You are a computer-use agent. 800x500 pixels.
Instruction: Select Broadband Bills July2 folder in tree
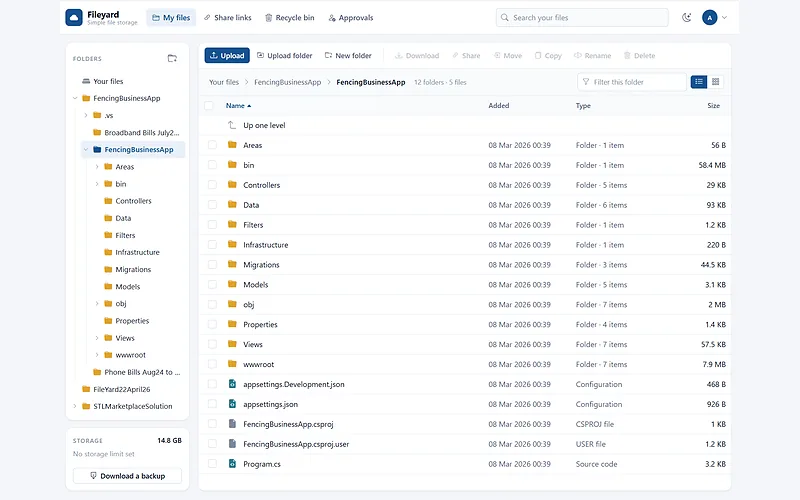pos(136,133)
